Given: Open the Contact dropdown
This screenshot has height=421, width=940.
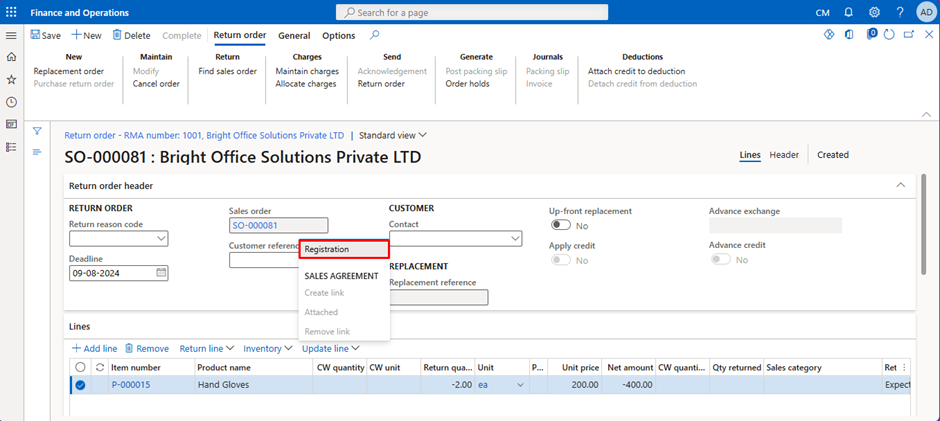Looking at the screenshot, I should (515, 238).
